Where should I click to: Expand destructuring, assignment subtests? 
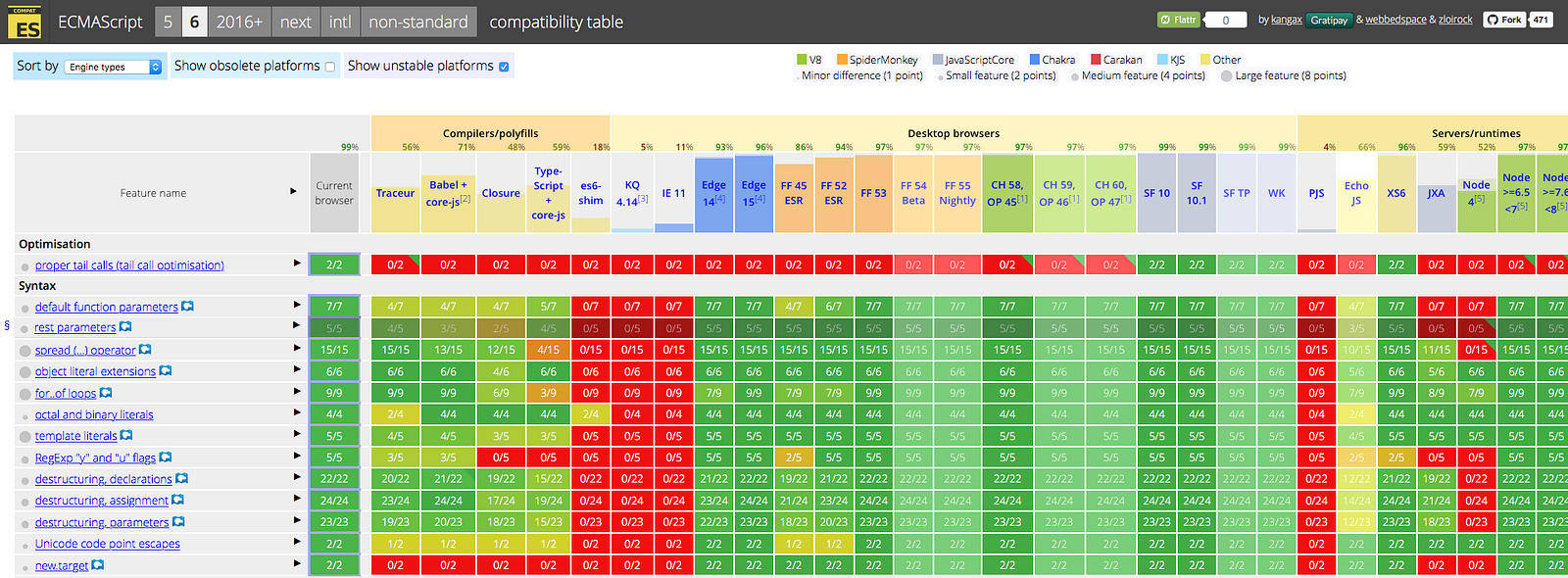[296, 499]
